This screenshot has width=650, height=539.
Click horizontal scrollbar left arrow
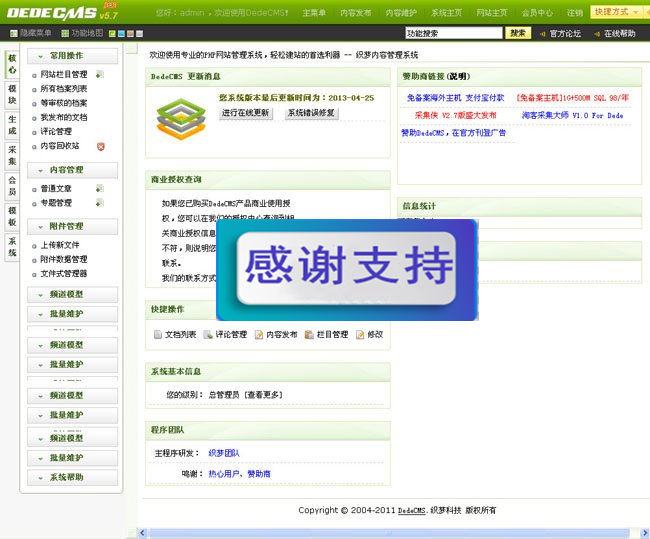click(142, 533)
